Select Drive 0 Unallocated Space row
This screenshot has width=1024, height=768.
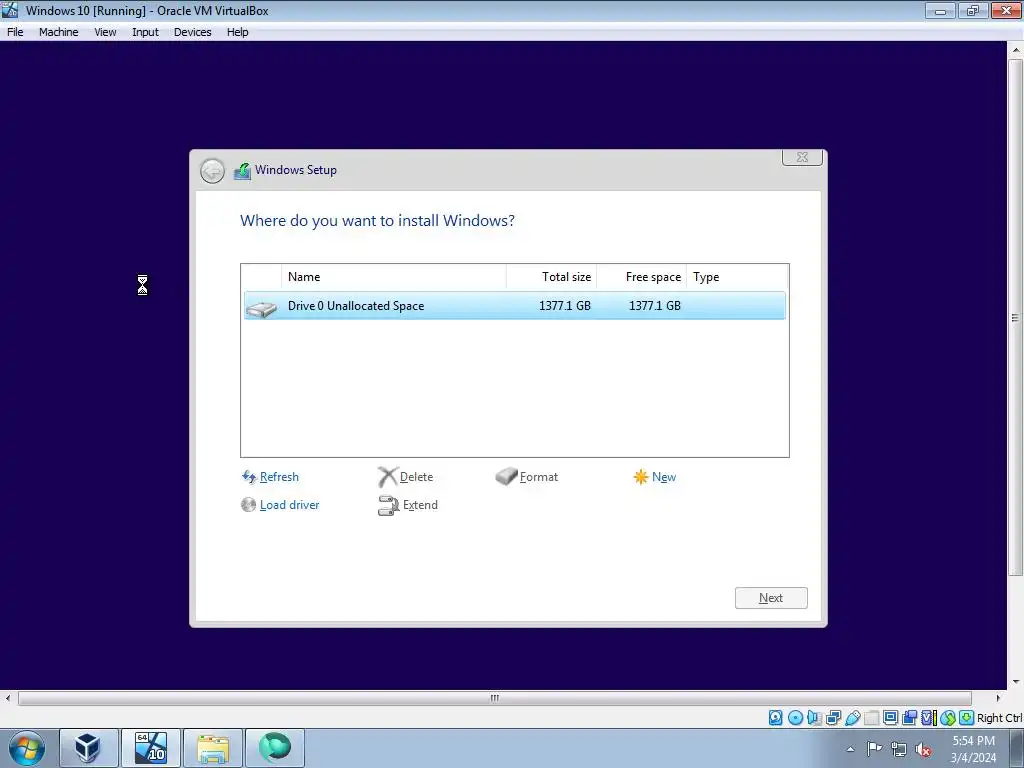[x=515, y=306]
